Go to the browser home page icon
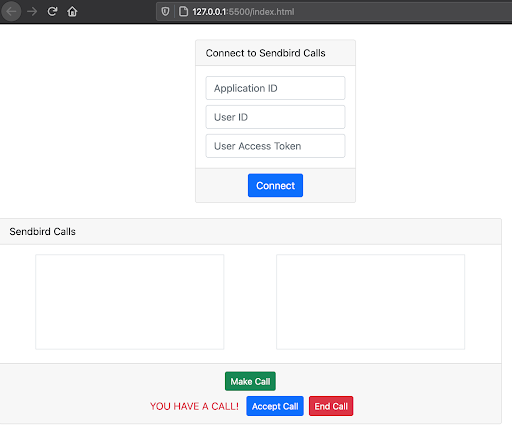Screen dimensions: 512x433 (x=72, y=12)
